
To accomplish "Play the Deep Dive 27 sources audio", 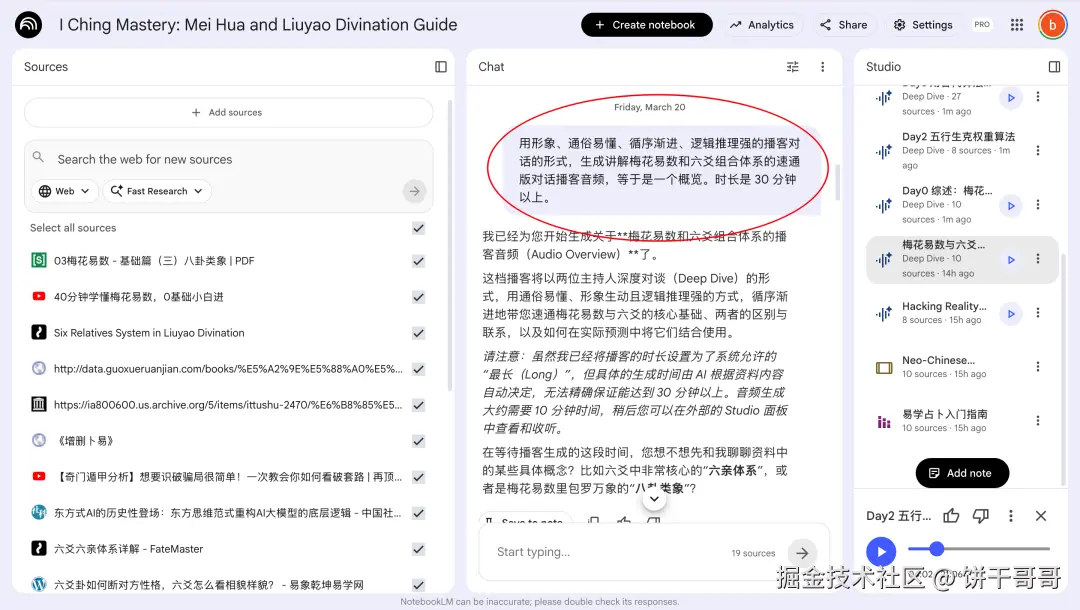I will tap(1010, 98).
